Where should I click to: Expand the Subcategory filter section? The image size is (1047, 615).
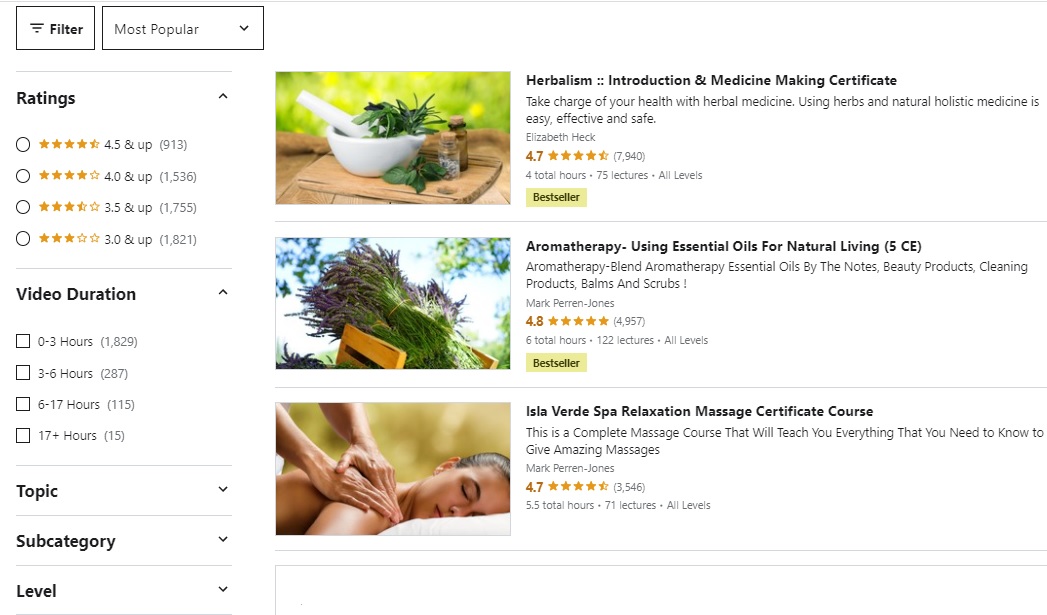(x=124, y=541)
